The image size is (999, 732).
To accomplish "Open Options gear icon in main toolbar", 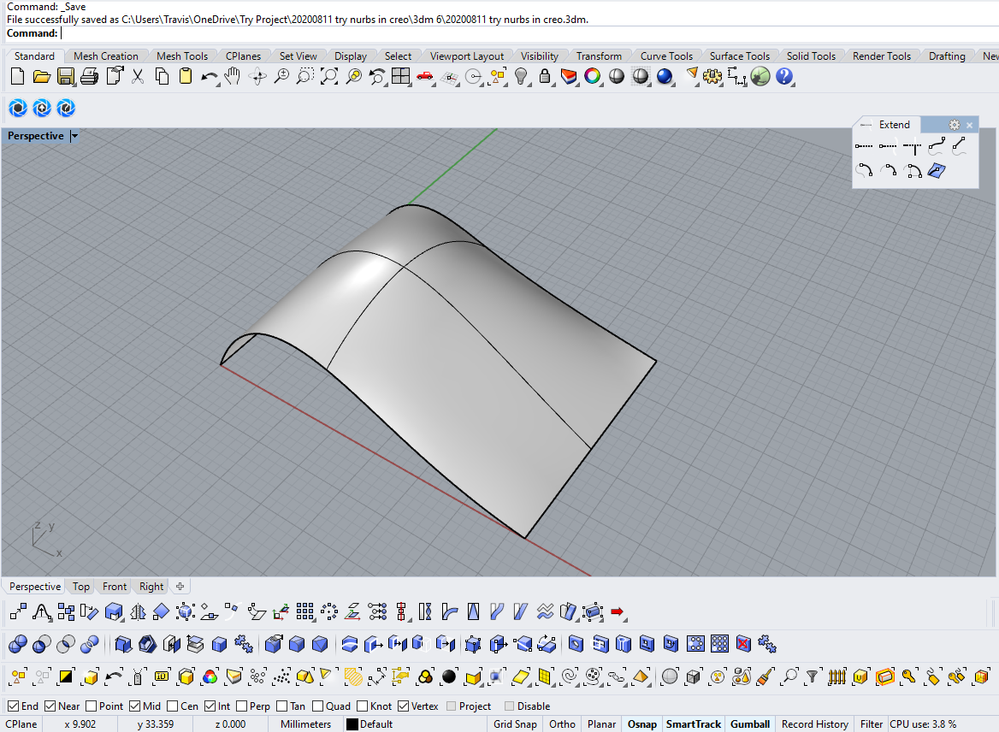I will point(712,77).
